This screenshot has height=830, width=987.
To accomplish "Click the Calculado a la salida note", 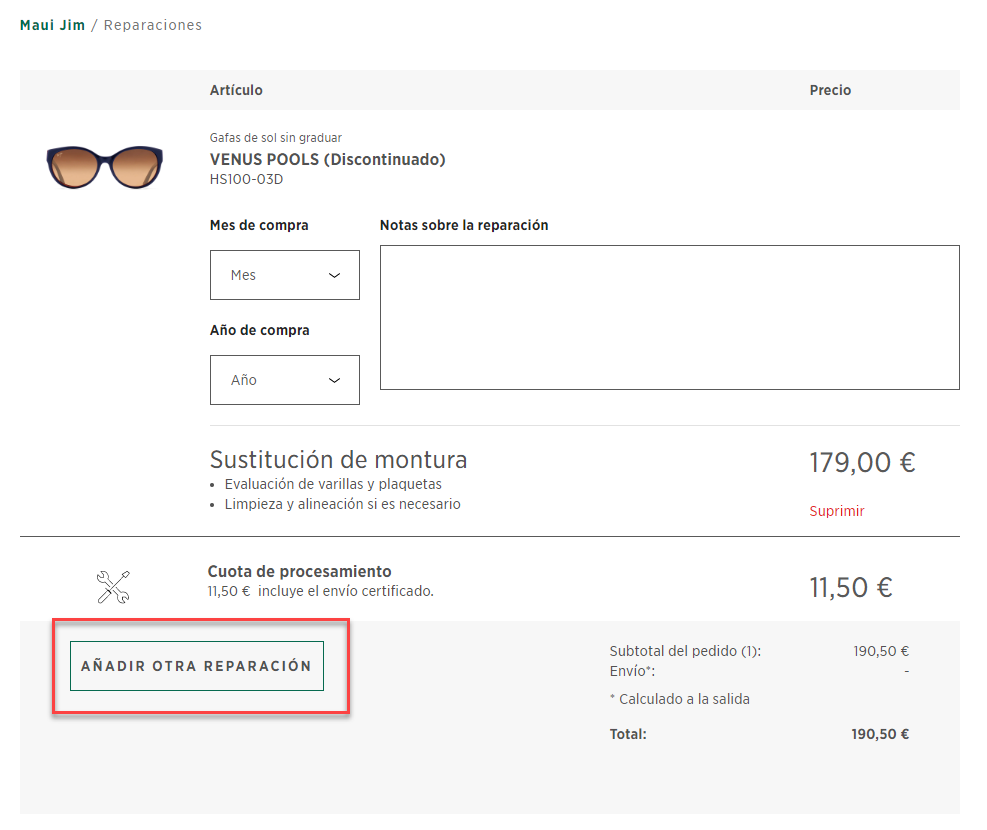I will point(680,699).
